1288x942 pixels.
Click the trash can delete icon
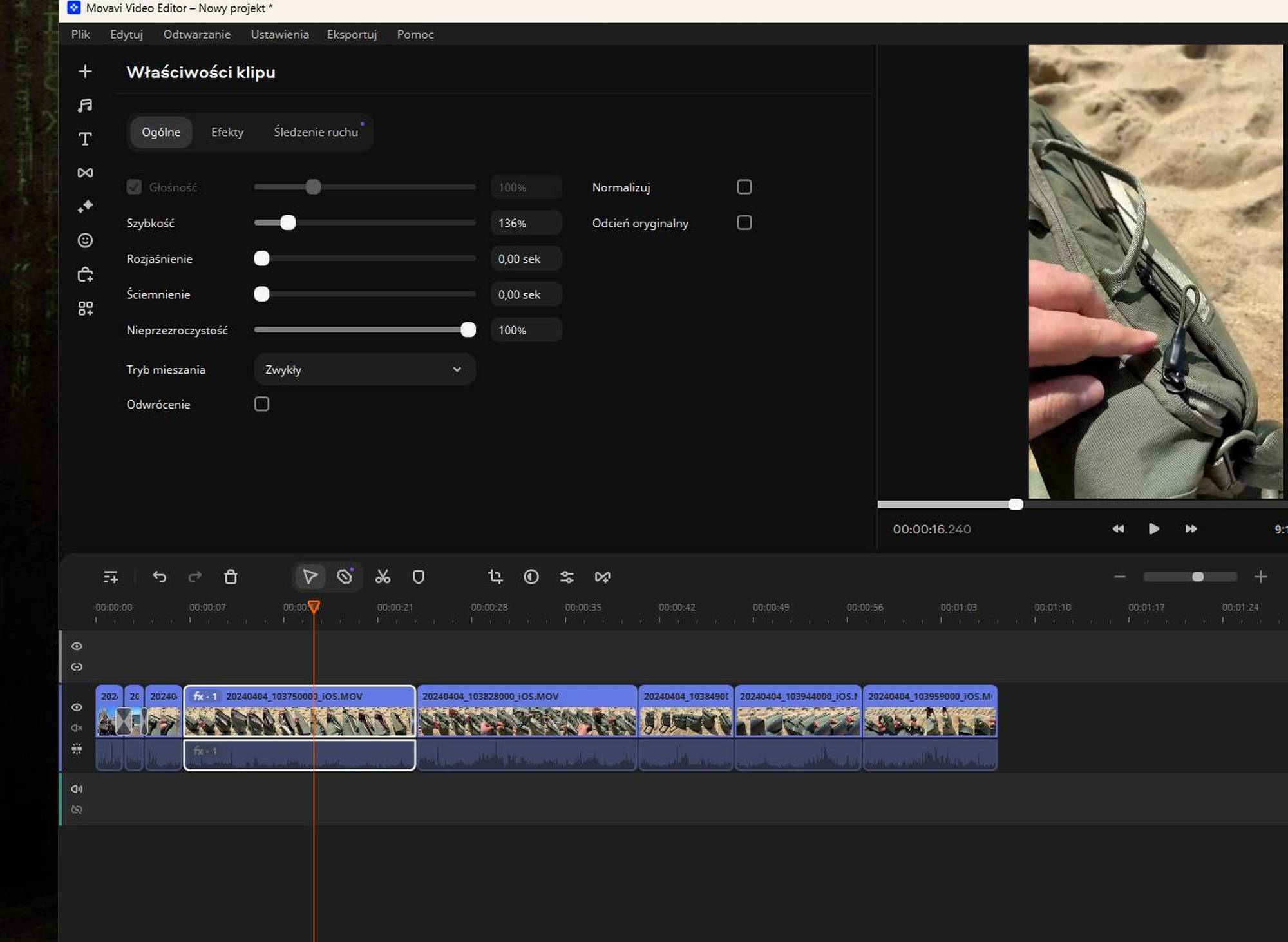pyautogui.click(x=231, y=577)
